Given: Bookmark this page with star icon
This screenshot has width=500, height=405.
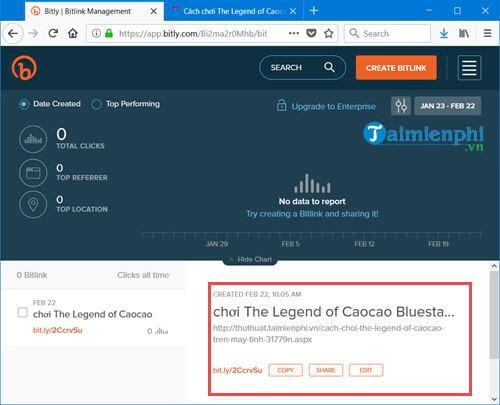Looking at the screenshot, I should pos(329,33).
